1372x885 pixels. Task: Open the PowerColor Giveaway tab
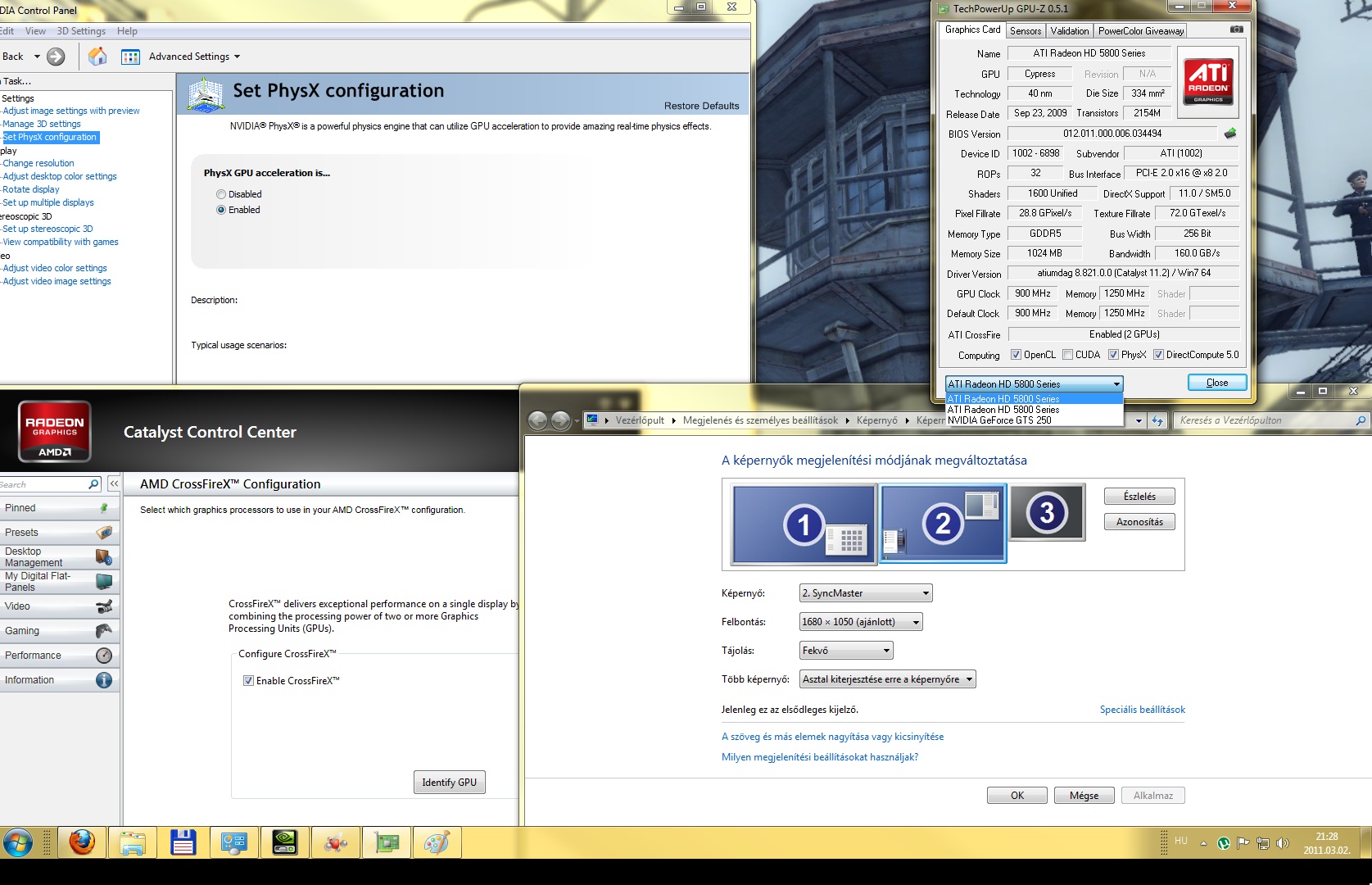1141,31
